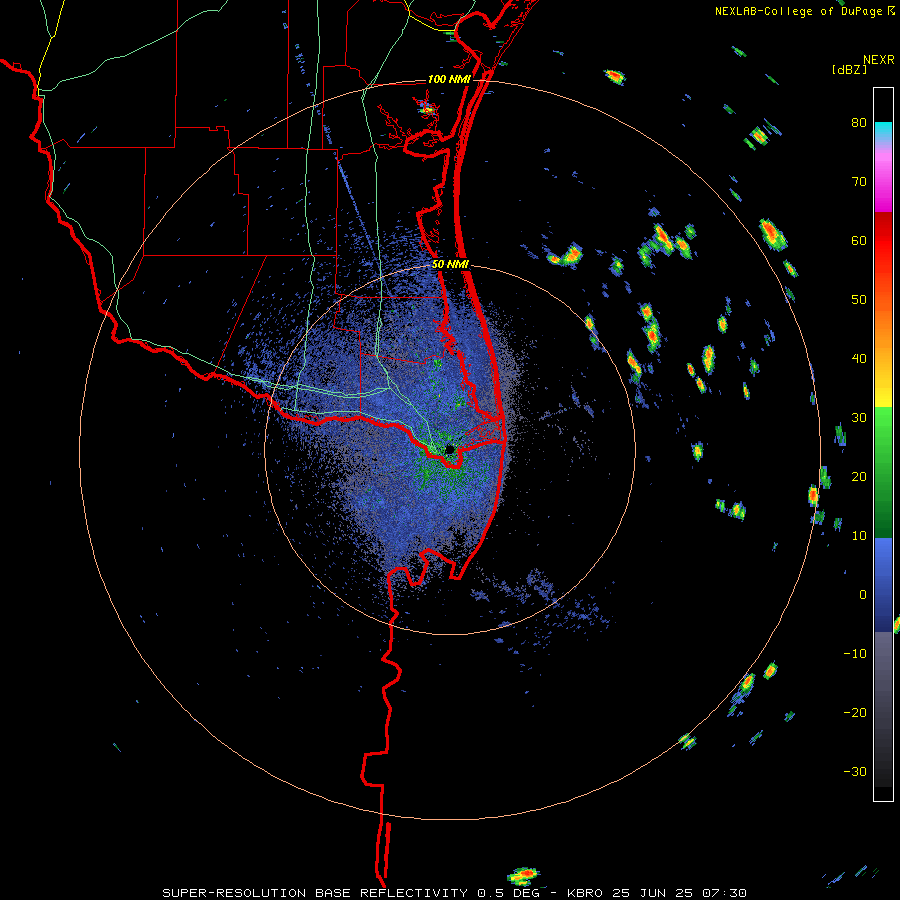Click the -30 value on the dBZ scale
900x900 pixels.
pyautogui.click(x=855, y=771)
